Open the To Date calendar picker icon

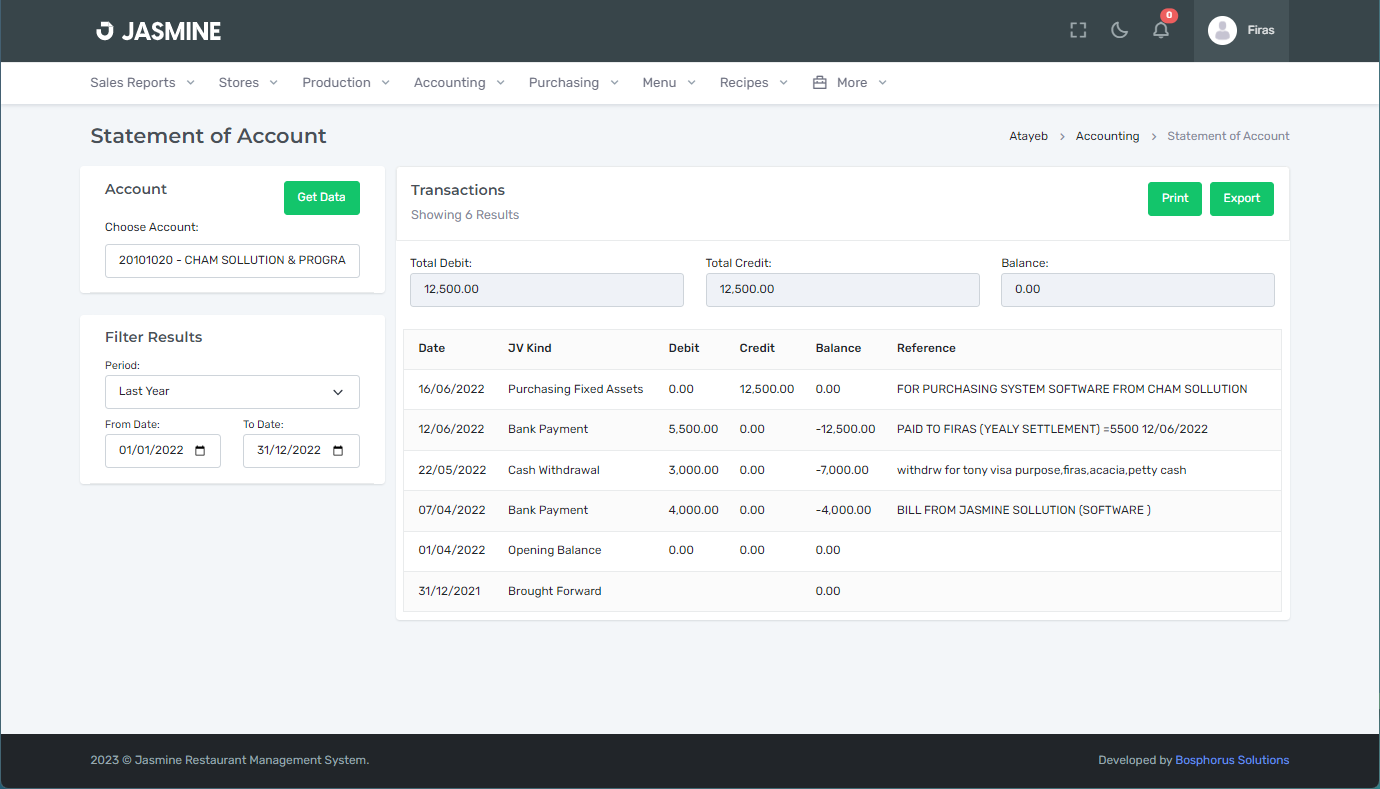(338, 450)
